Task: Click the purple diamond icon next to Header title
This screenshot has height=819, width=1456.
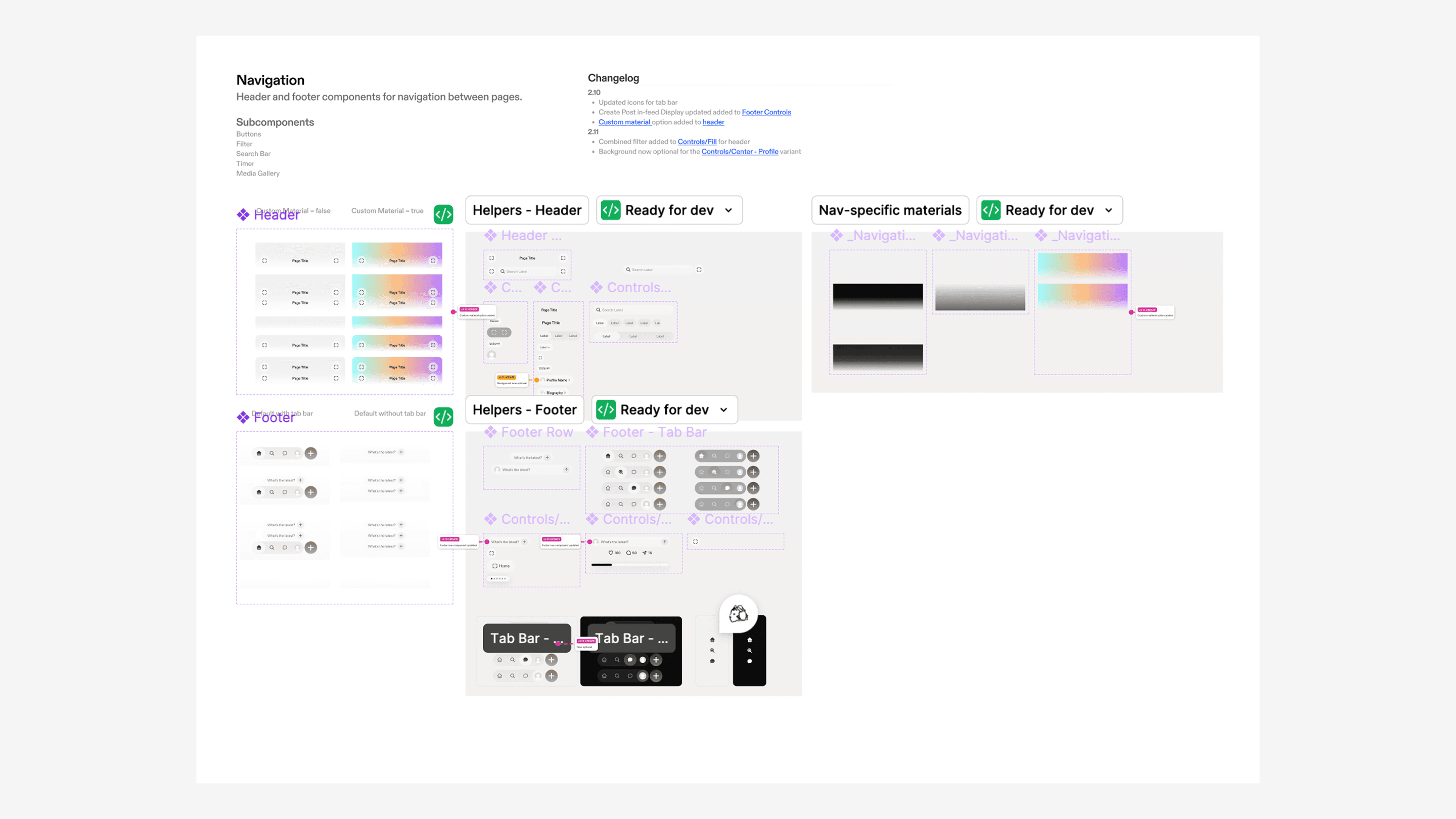Action: (x=243, y=215)
